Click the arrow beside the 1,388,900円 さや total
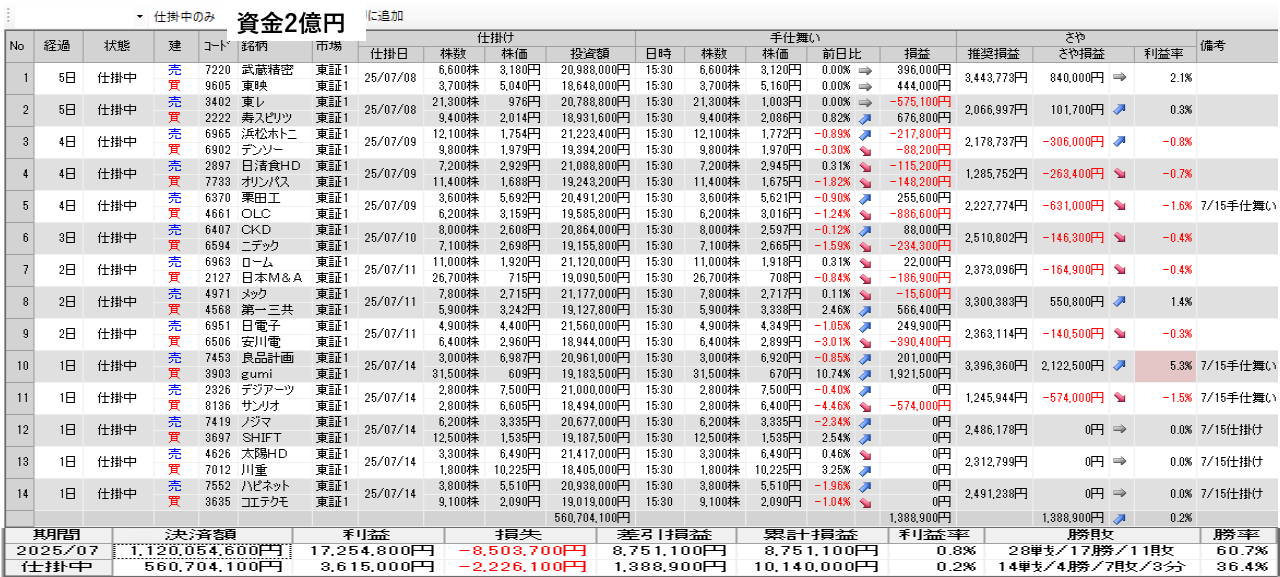1280x577 pixels. point(1120,518)
